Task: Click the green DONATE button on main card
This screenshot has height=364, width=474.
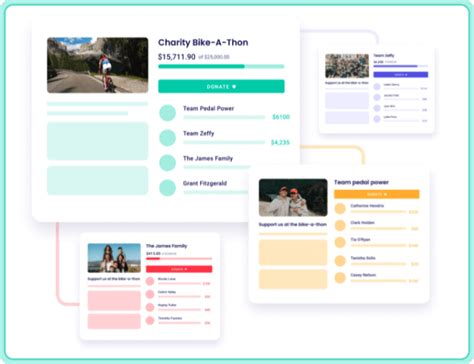Action: click(x=221, y=86)
